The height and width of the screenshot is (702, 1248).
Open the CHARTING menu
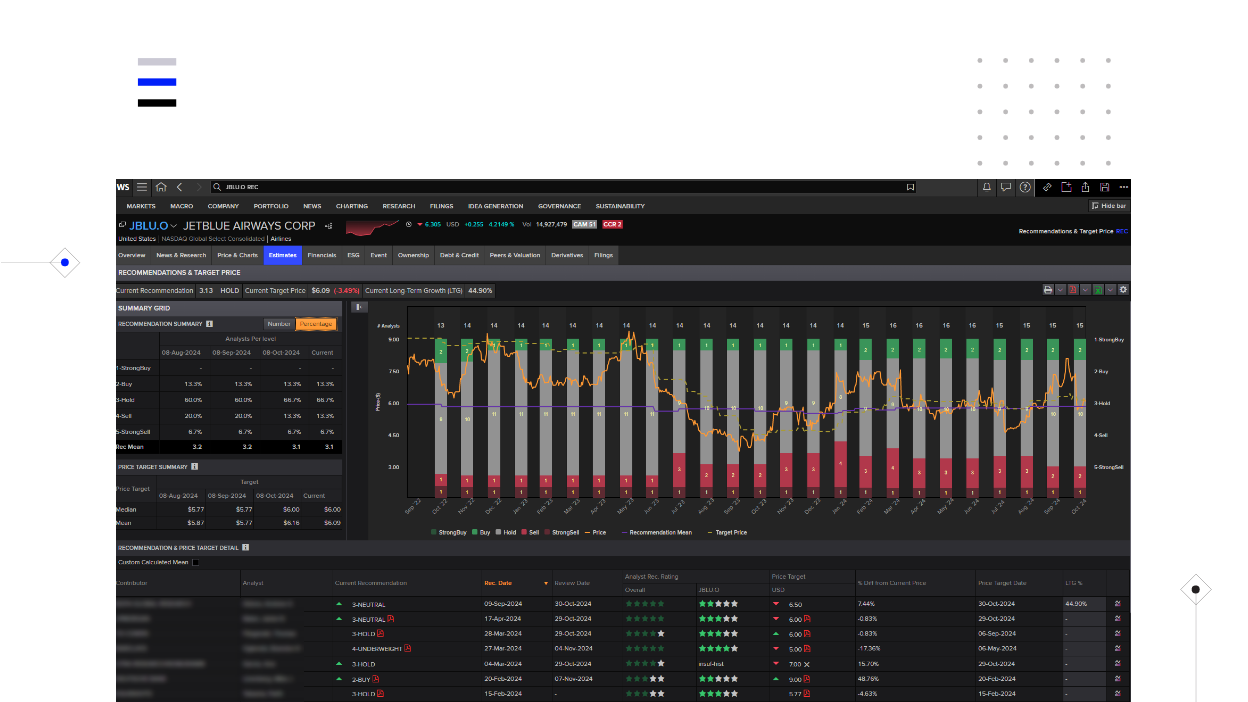[x=352, y=206]
